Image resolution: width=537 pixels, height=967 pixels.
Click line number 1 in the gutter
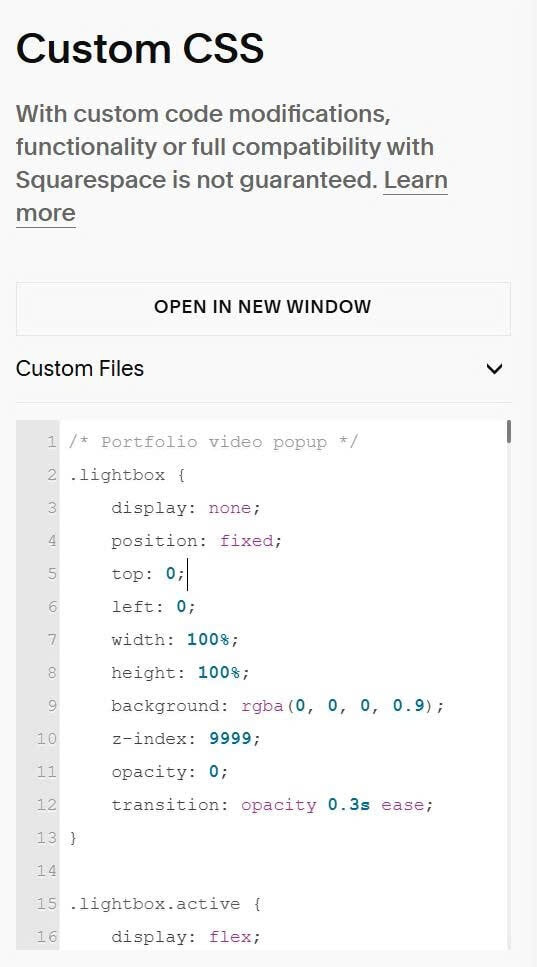[x=51, y=442]
